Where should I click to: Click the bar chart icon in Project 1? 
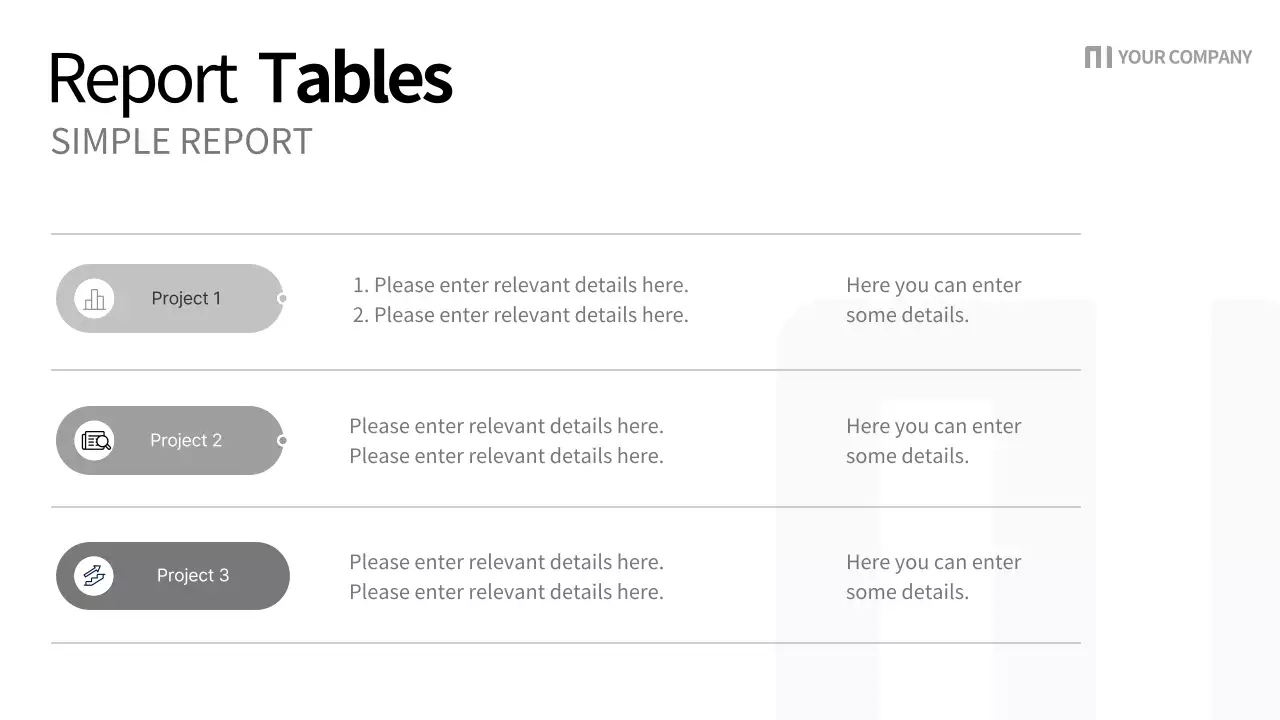95,298
